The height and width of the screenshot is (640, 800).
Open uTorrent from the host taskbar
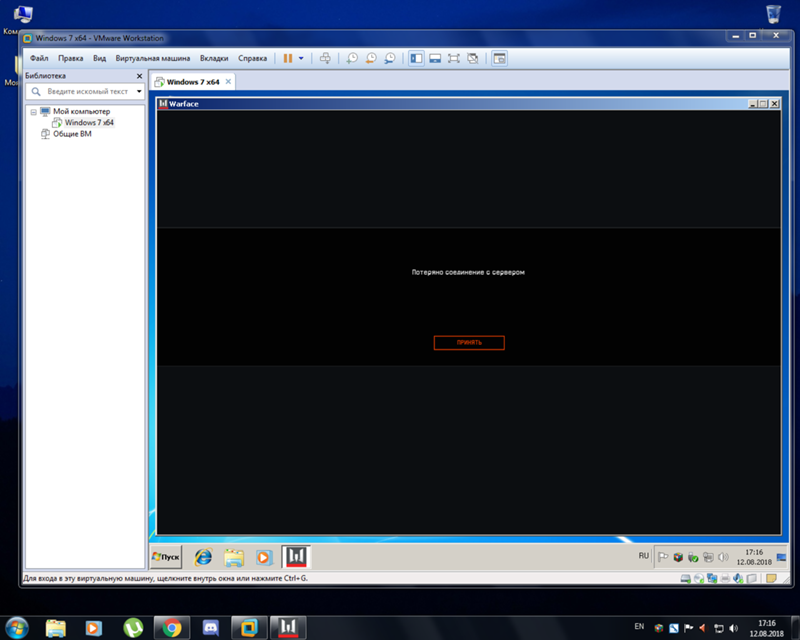pyautogui.click(x=133, y=628)
